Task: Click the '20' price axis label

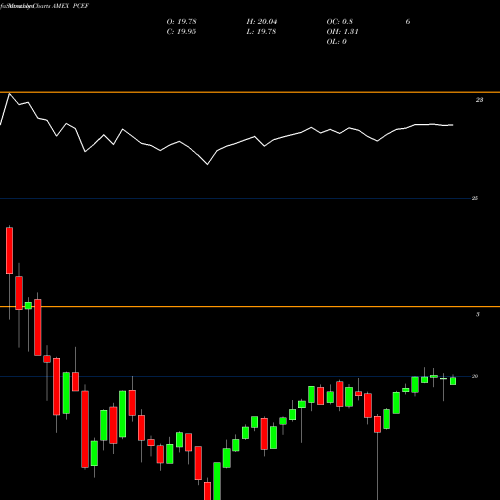Action: [475, 376]
